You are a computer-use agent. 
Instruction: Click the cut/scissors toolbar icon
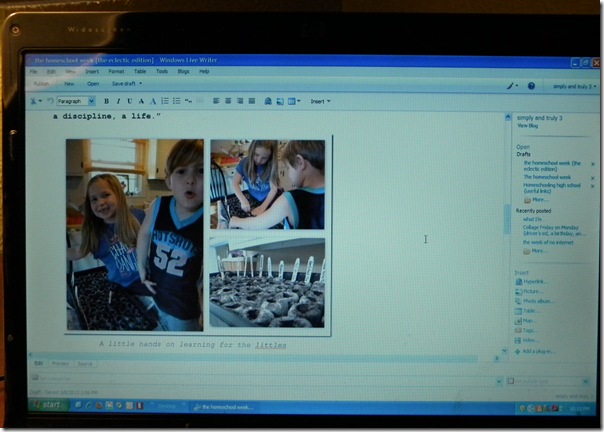[x=34, y=101]
